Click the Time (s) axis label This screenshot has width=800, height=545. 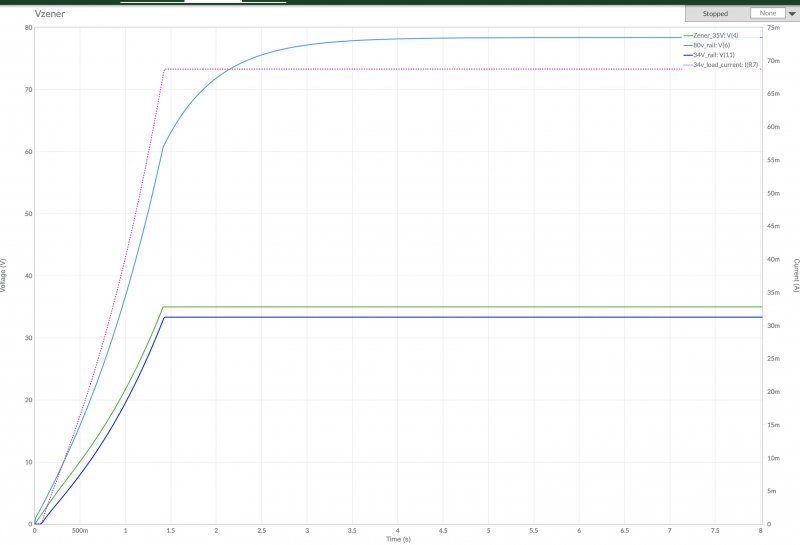(398, 539)
